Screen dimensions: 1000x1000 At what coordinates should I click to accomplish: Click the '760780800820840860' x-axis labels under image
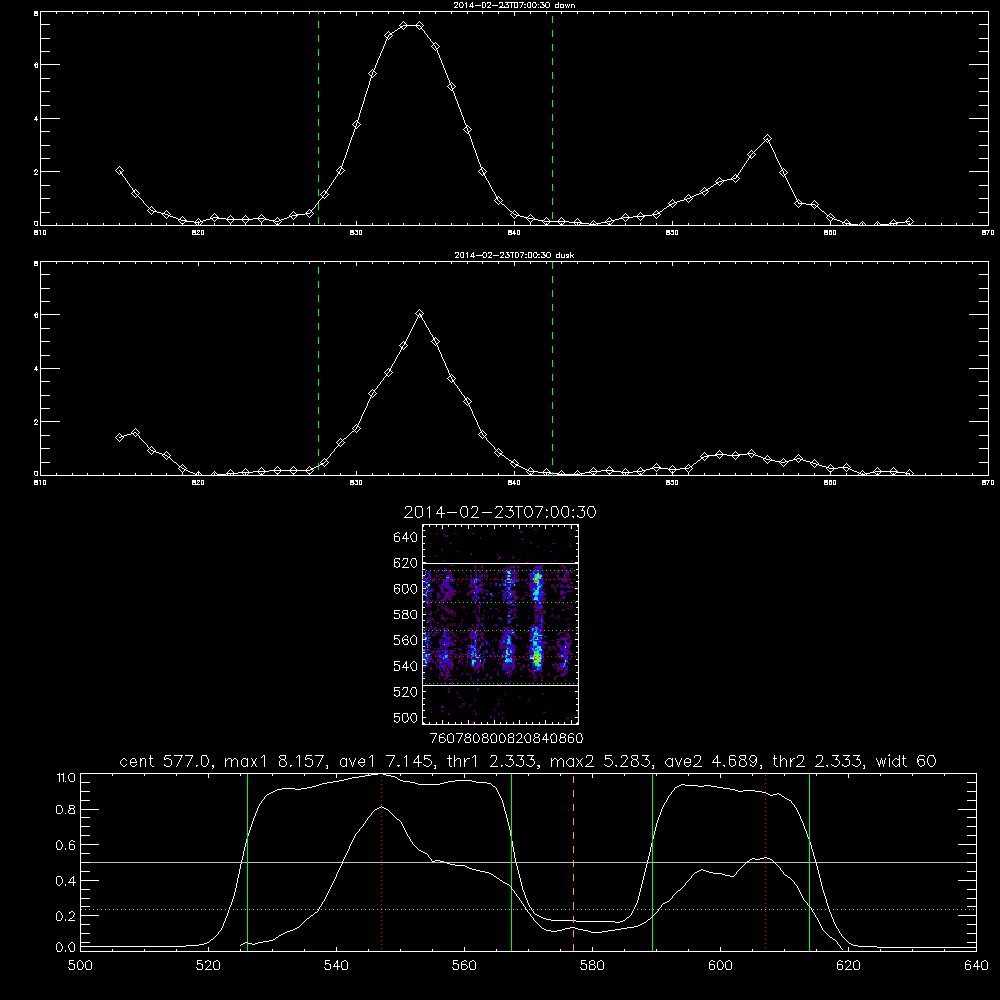tap(507, 738)
